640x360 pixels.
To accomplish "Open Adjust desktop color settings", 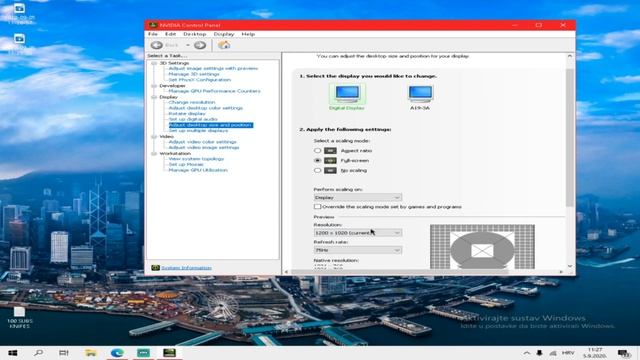I will [206, 108].
